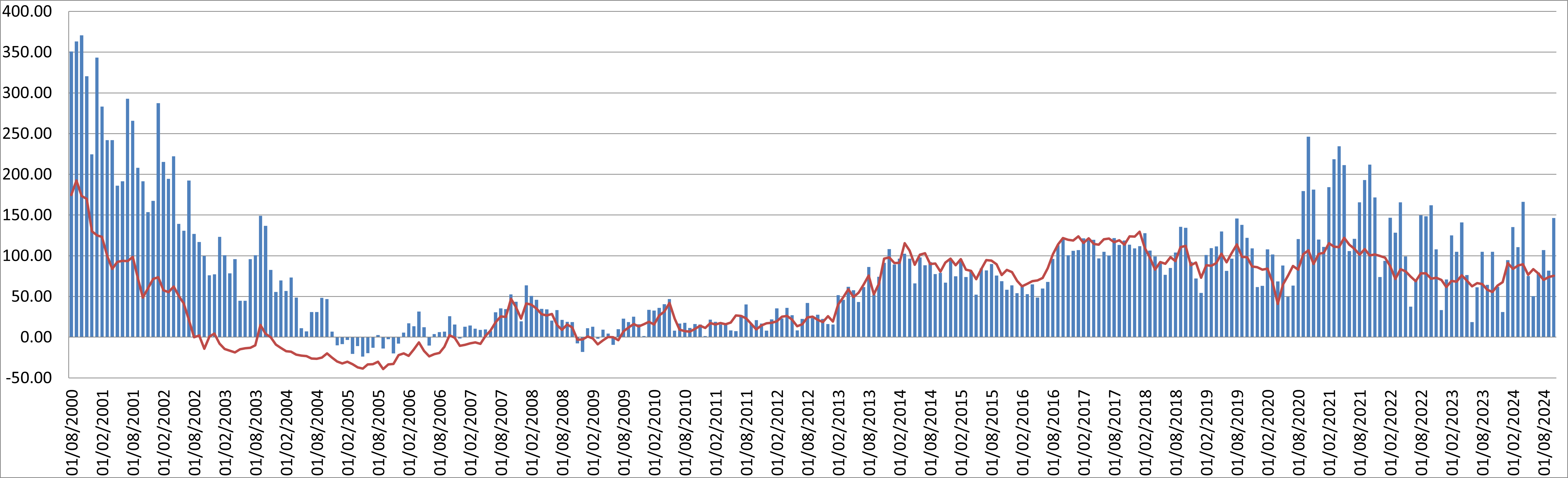Screen dimensions: 1568x478
Task: Select the 01/02/2003 date label
Action: 225,433
